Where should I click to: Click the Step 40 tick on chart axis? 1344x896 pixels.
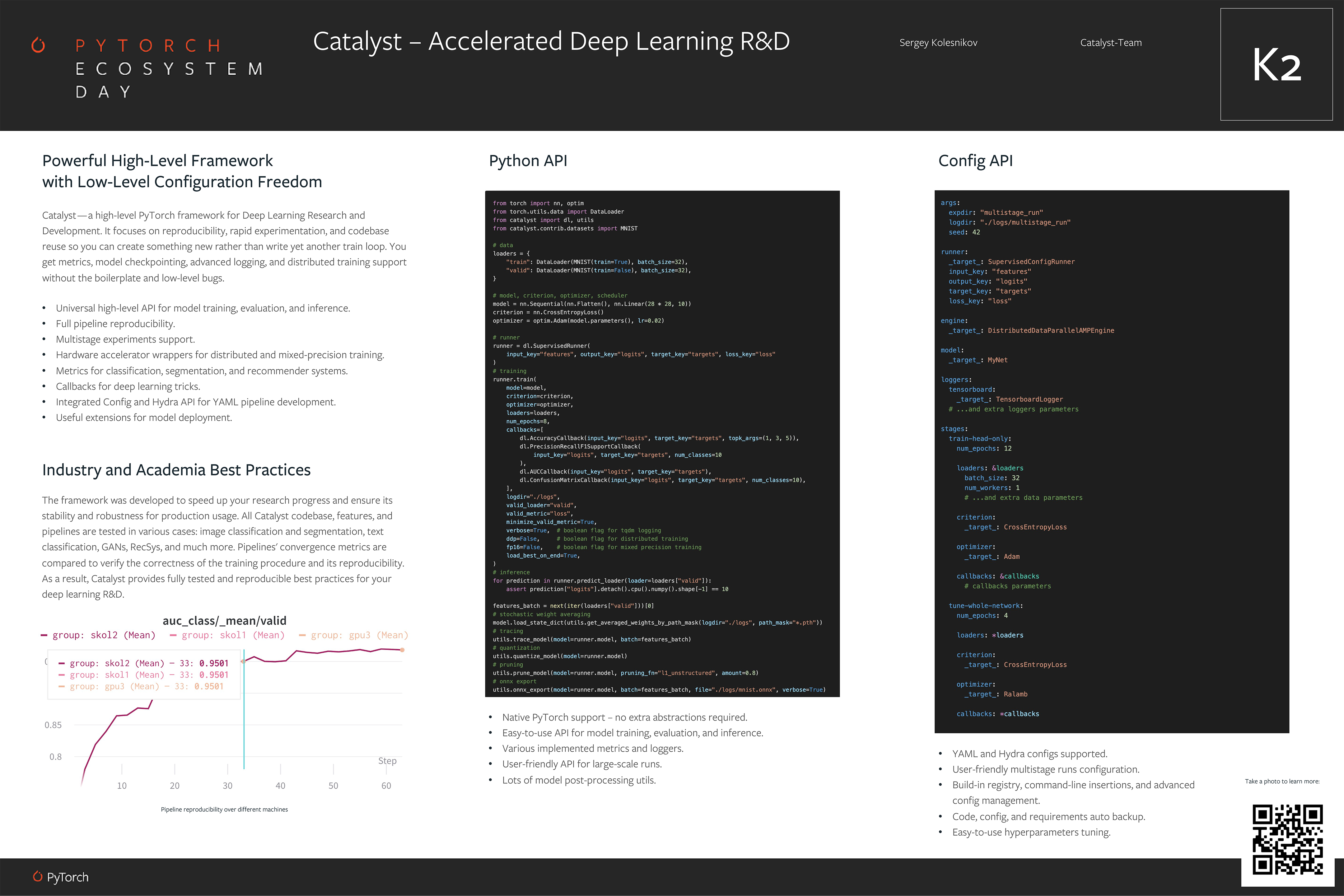(x=280, y=786)
